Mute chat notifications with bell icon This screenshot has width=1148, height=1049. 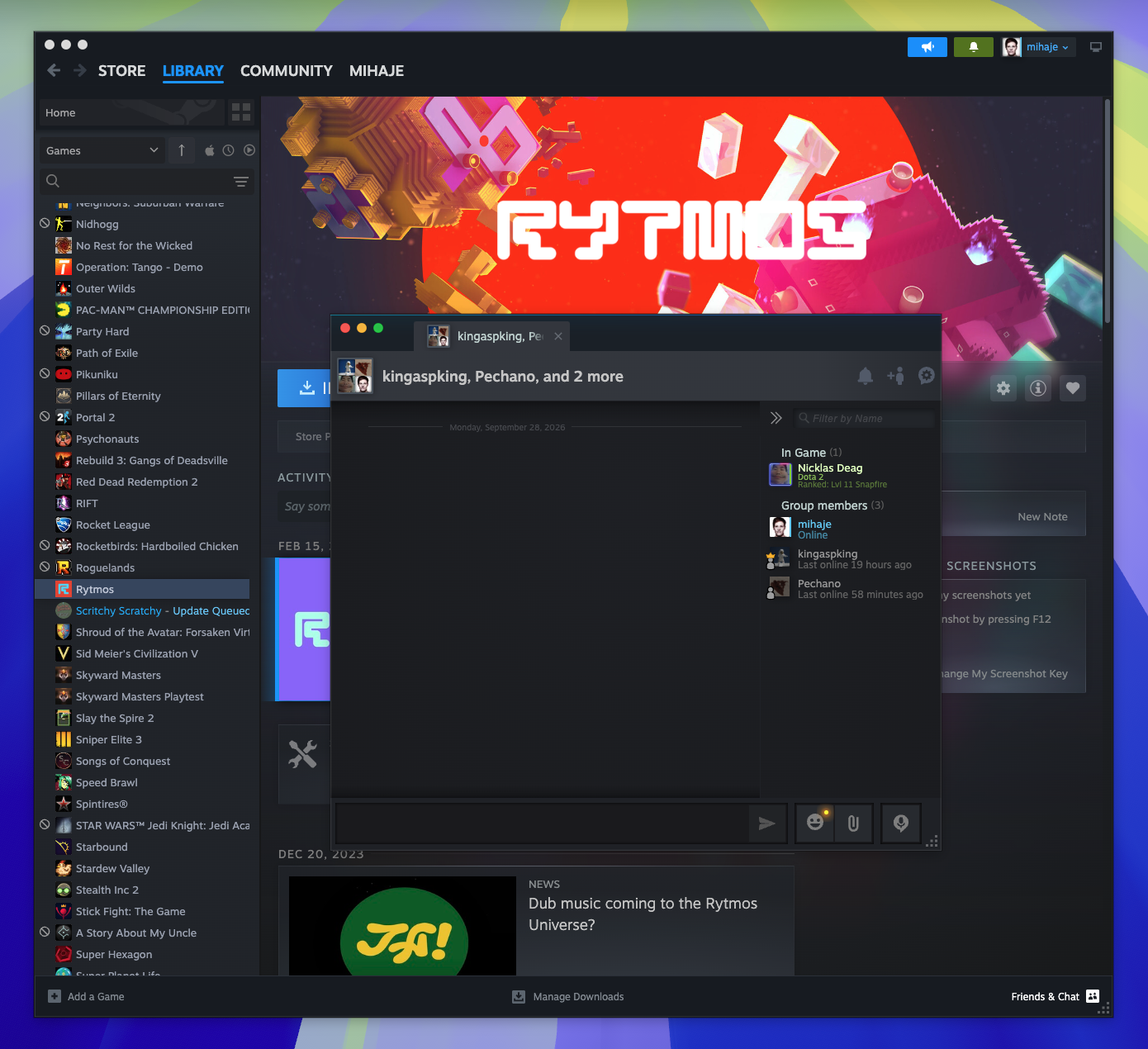[865, 376]
